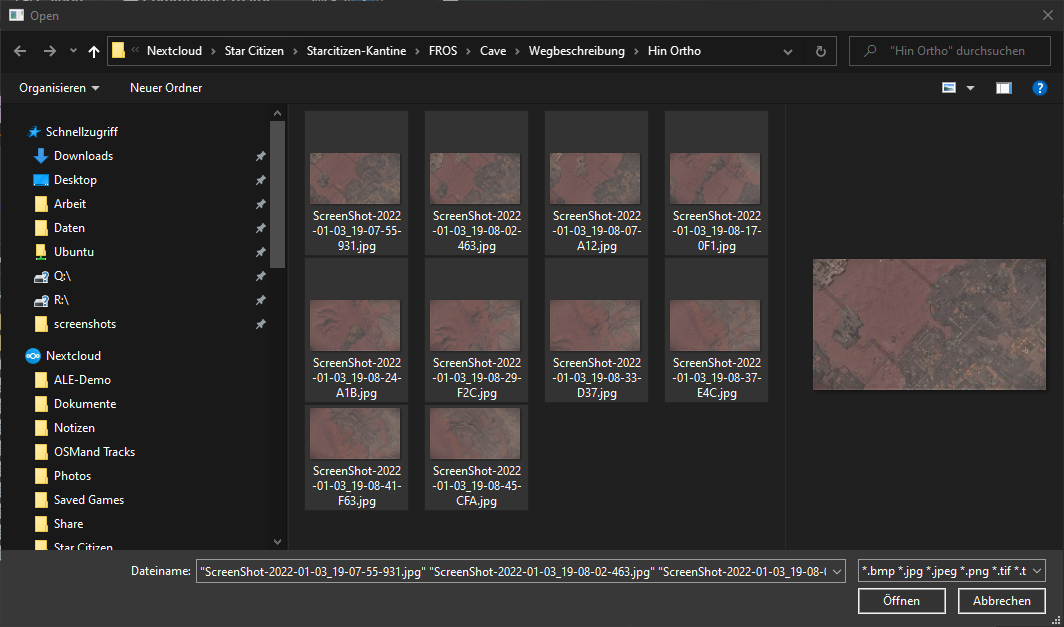Image resolution: width=1064 pixels, height=627 pixels.
Task: Select the Nextcloud cloud icon entry
Action: point(72,356)
